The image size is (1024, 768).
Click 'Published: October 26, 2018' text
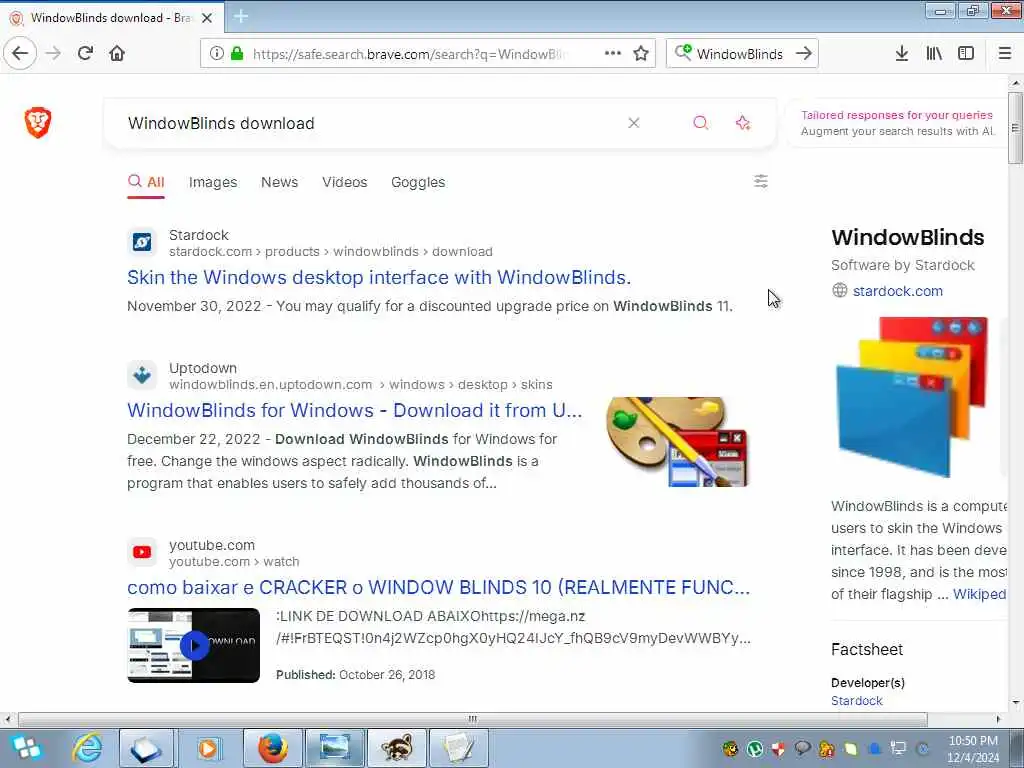tap(355, 675)
